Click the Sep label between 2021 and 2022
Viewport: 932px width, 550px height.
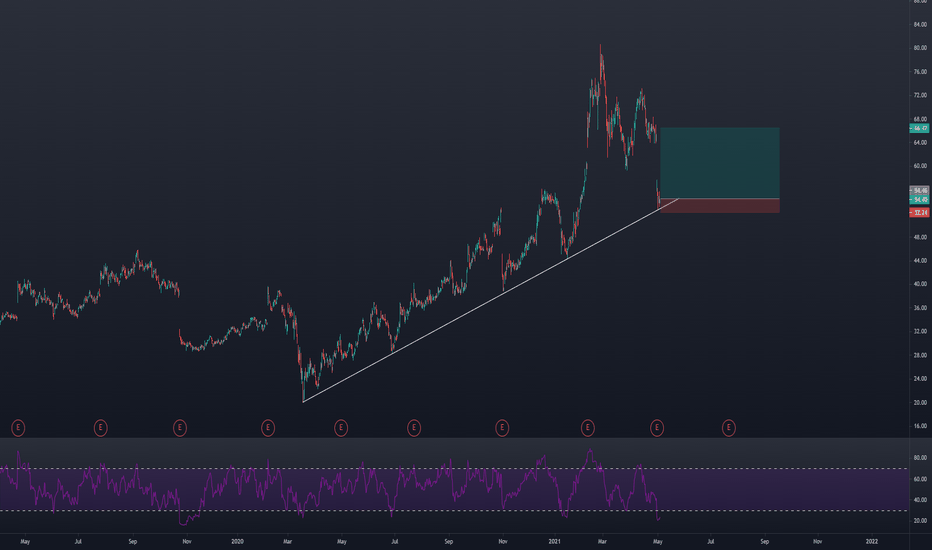tap(764, 542)
